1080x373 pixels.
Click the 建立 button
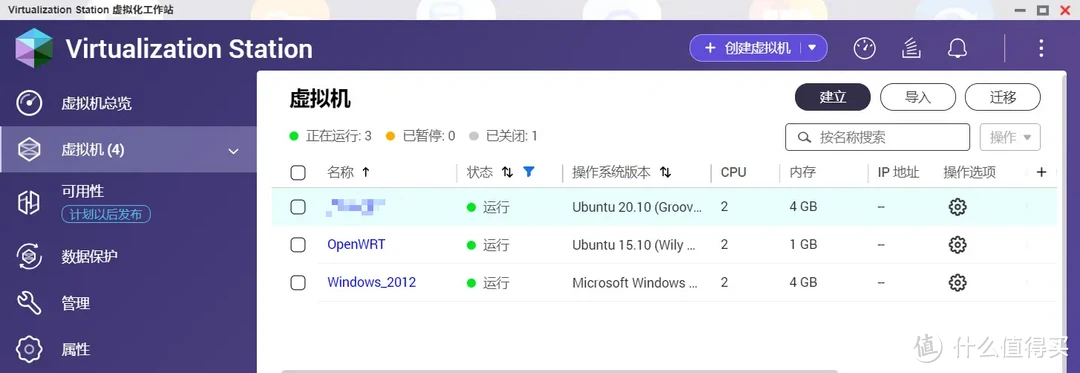(x=833, y=97)
